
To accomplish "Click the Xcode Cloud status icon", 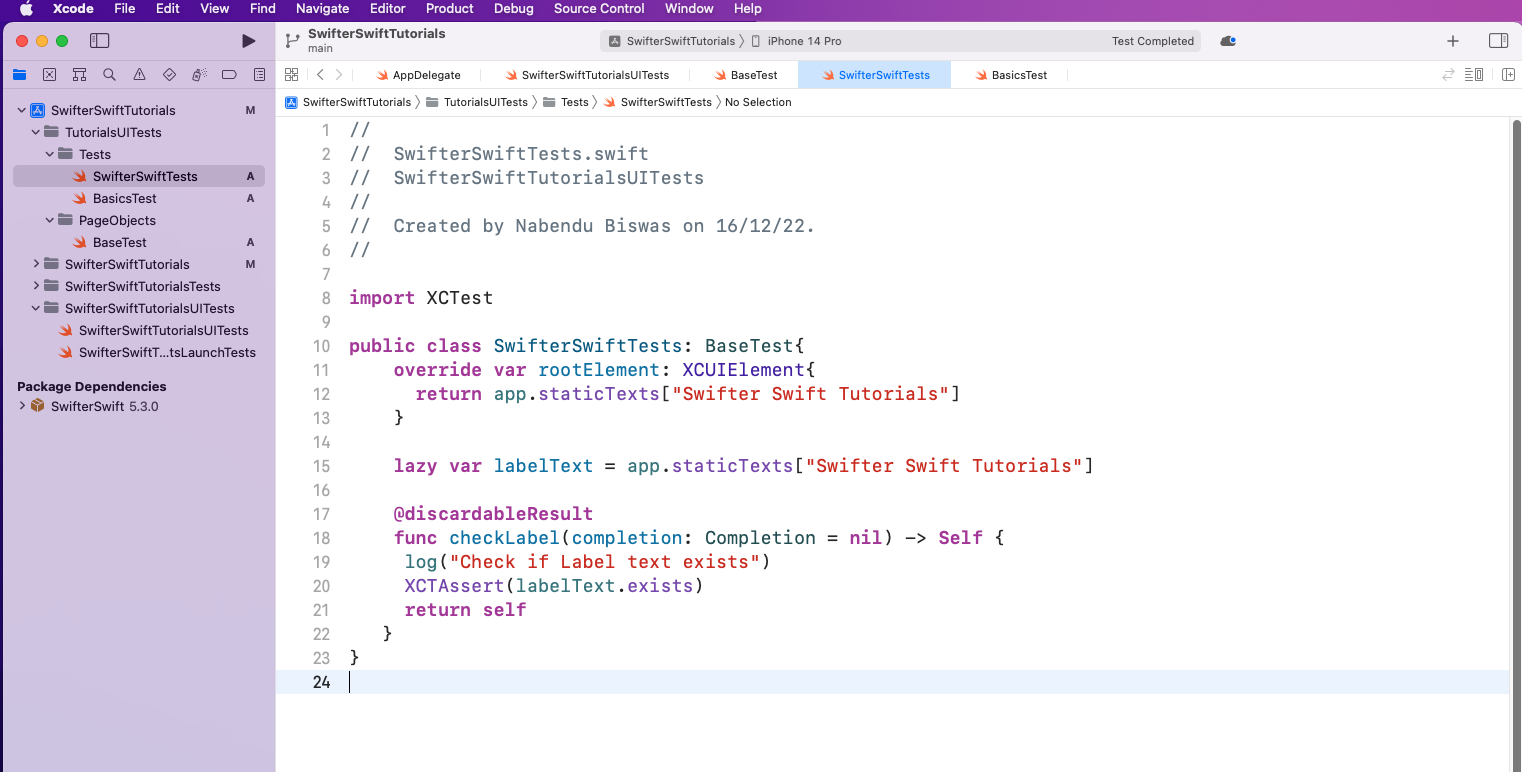I will click(1229, 41).
